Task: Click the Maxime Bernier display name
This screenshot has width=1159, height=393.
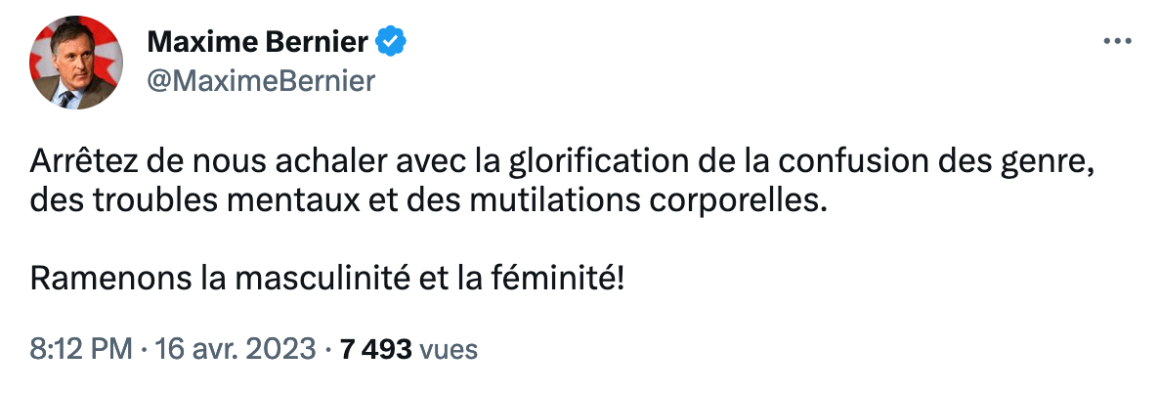Action: [x=257, y=44]
